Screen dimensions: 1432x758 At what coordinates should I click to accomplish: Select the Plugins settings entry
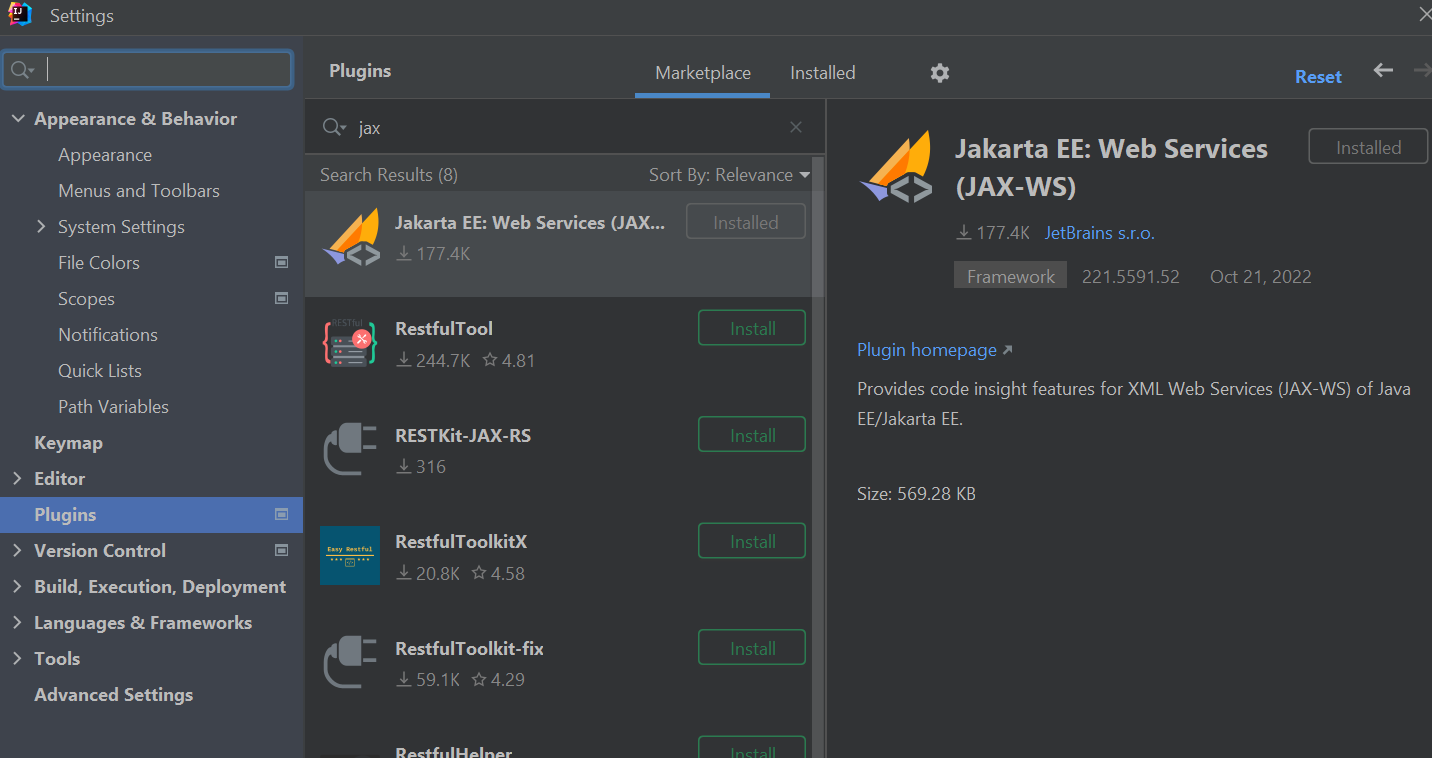tap(151, 515)
